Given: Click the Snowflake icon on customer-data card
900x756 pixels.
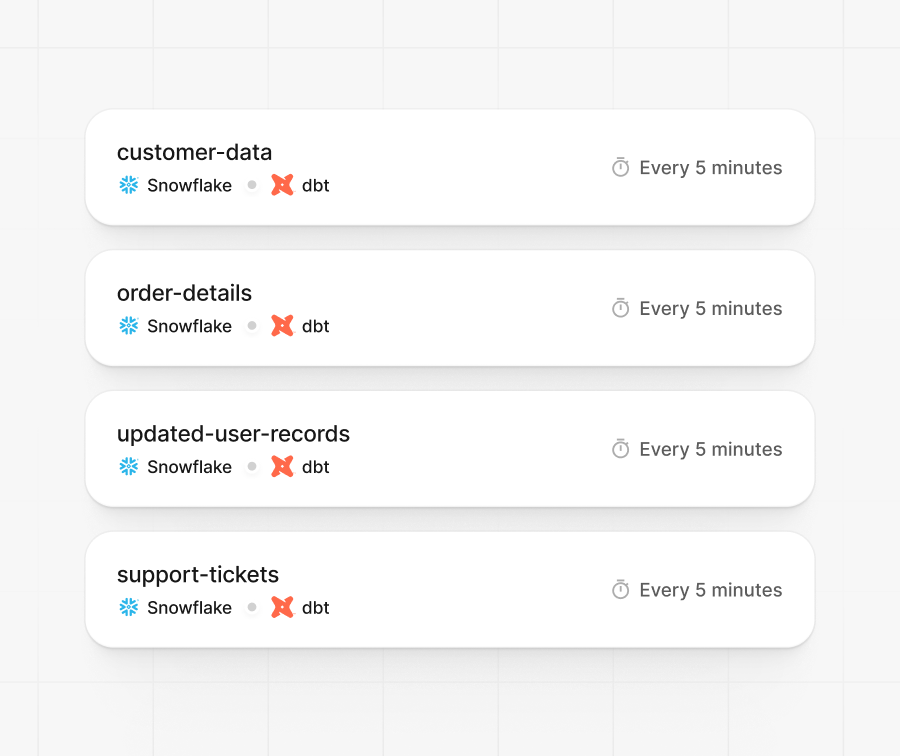Looking at the screenshot, I should click(128, 185).
